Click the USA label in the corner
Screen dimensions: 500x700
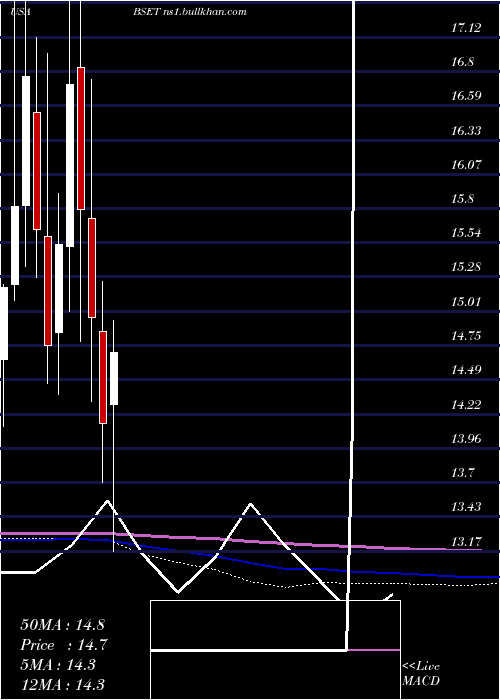[x=21, y=12]
